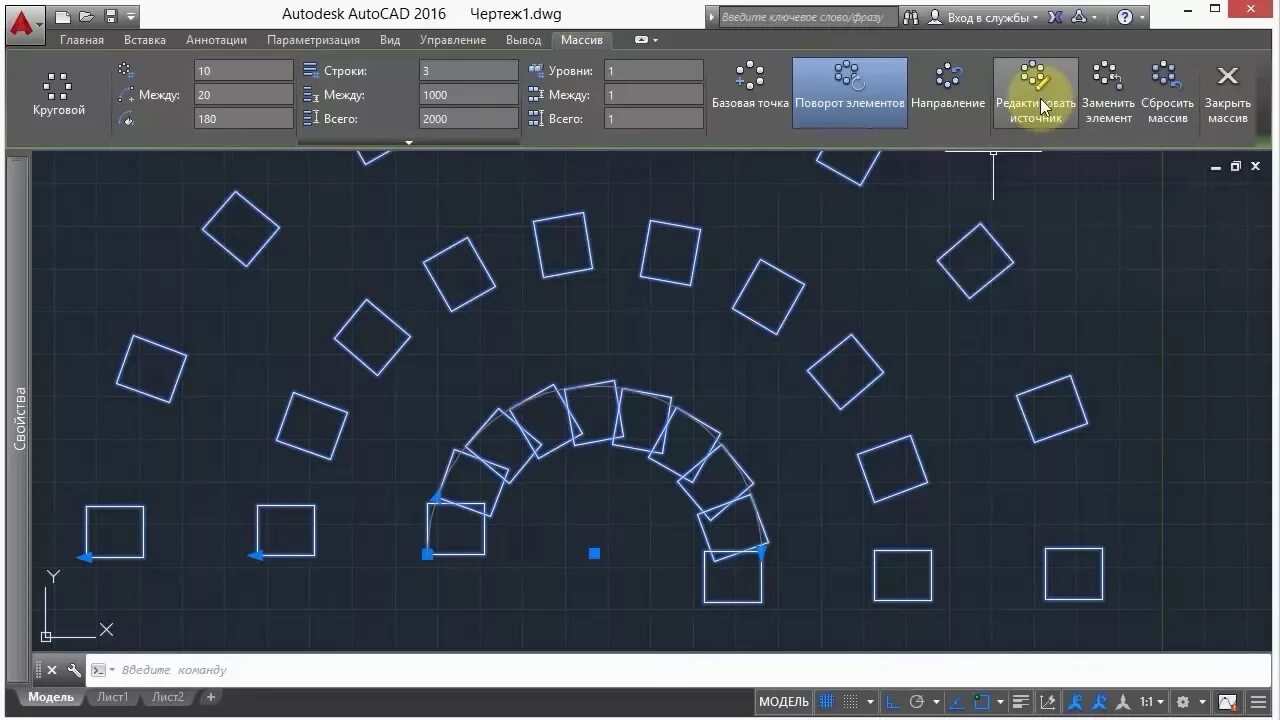Toggle the Направление array direction

pyautogui.click(x=948, y=87)
